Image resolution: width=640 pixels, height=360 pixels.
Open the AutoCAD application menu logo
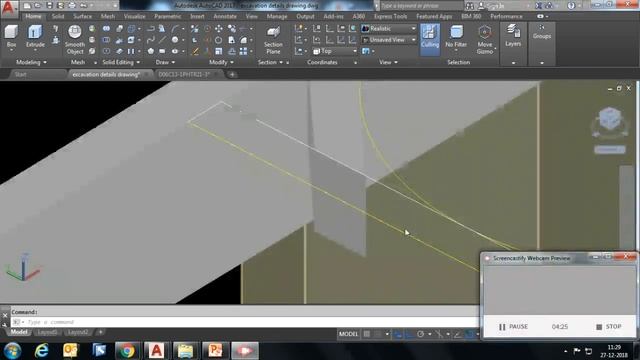(9, 8)
